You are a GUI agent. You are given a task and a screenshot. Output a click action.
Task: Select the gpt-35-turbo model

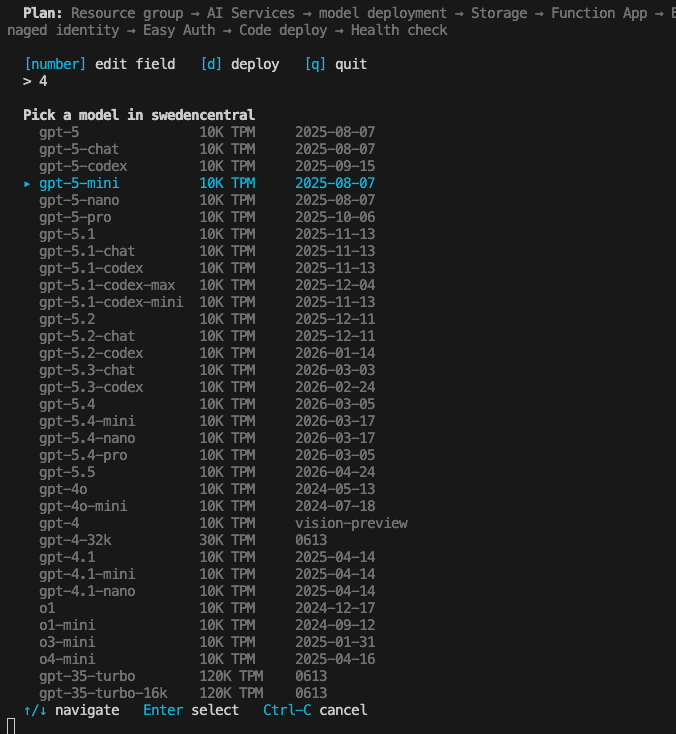(x=183, y=676)
